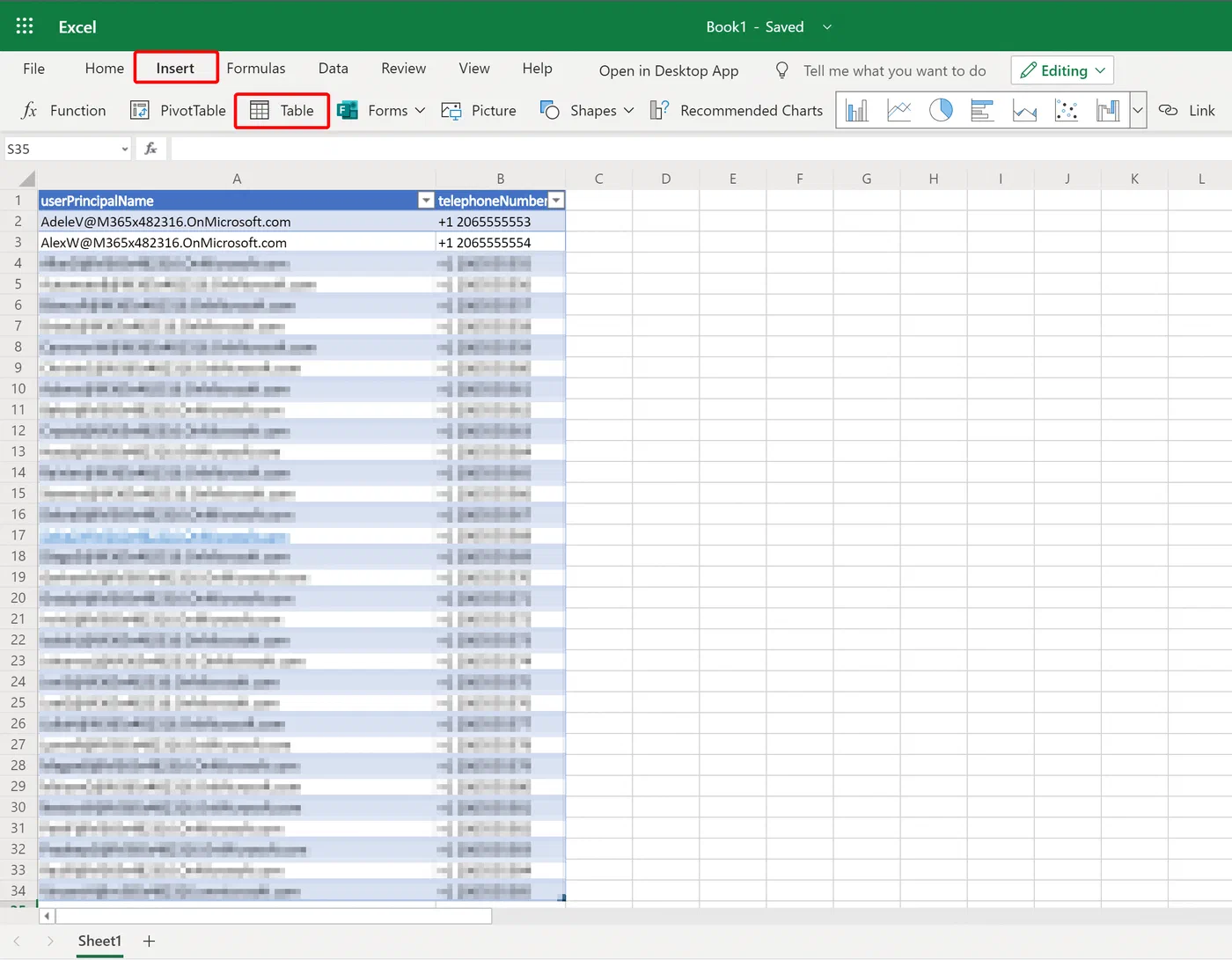The height and width of the screenshot is (960, 1232).
Task: Switch to the Formulas tab
Action: pos(256,69)
